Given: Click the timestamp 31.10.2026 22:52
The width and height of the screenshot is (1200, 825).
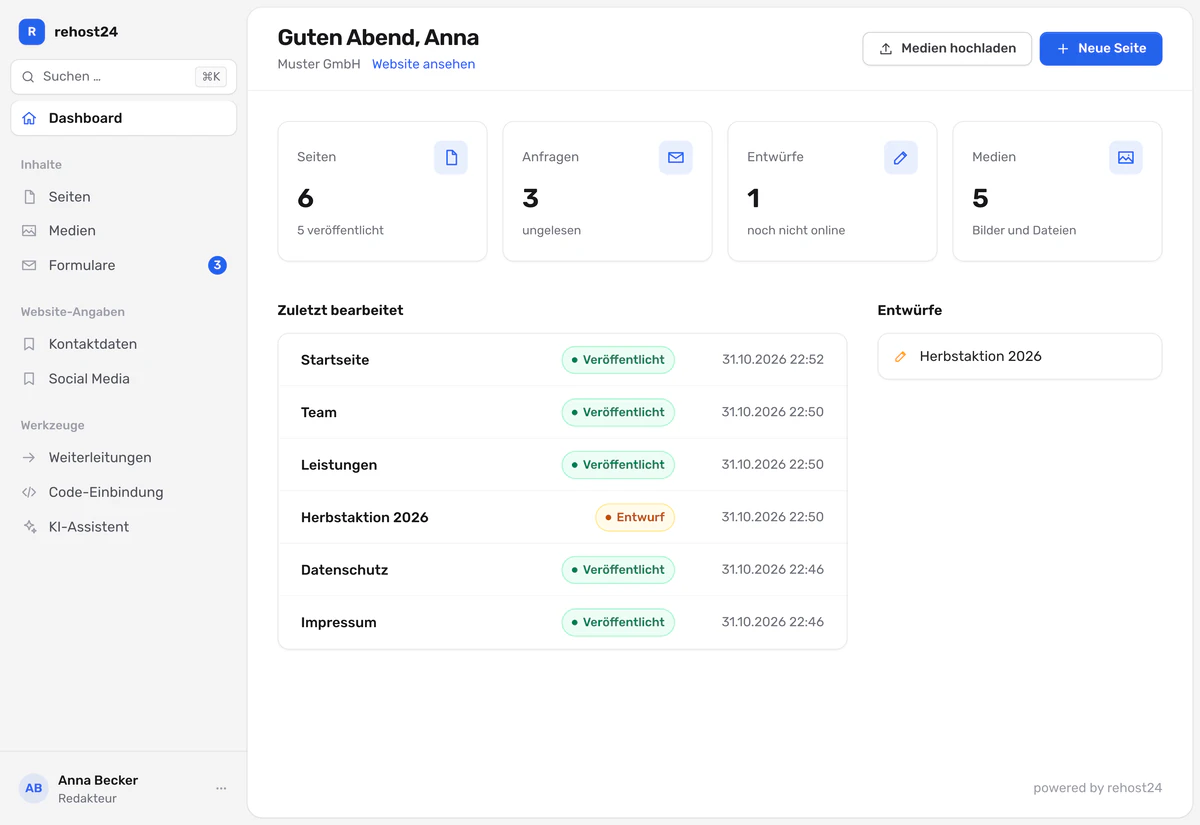Looking at the screenshot, I should (x=773, y=360).
